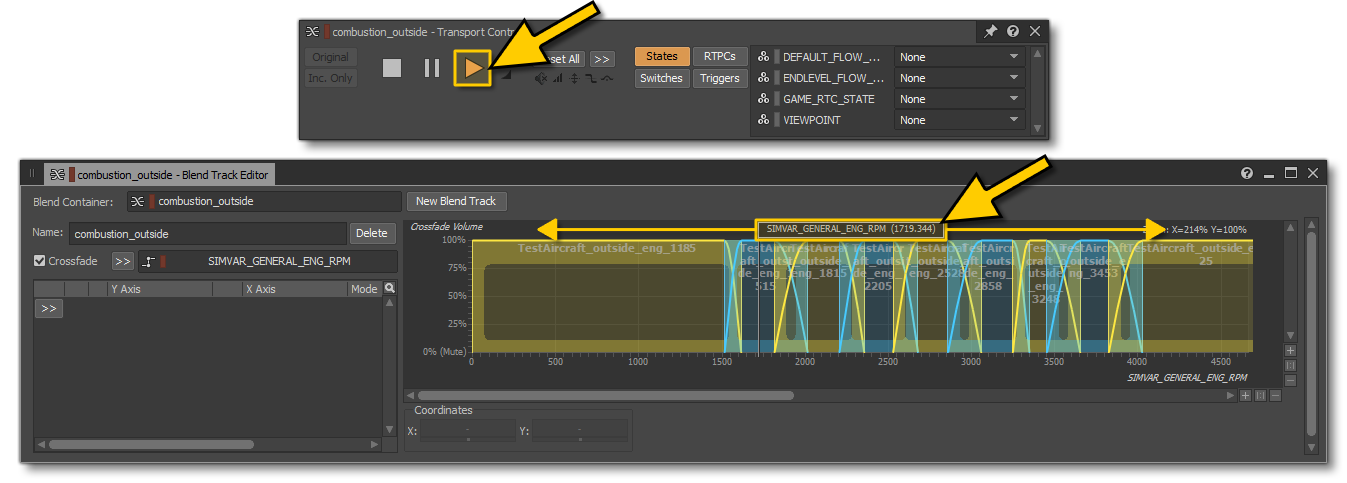This screenshot has height=483, width=1347.
Task: Open the GAME_RTC_STATE state dropdown
Action: (959, 99)
